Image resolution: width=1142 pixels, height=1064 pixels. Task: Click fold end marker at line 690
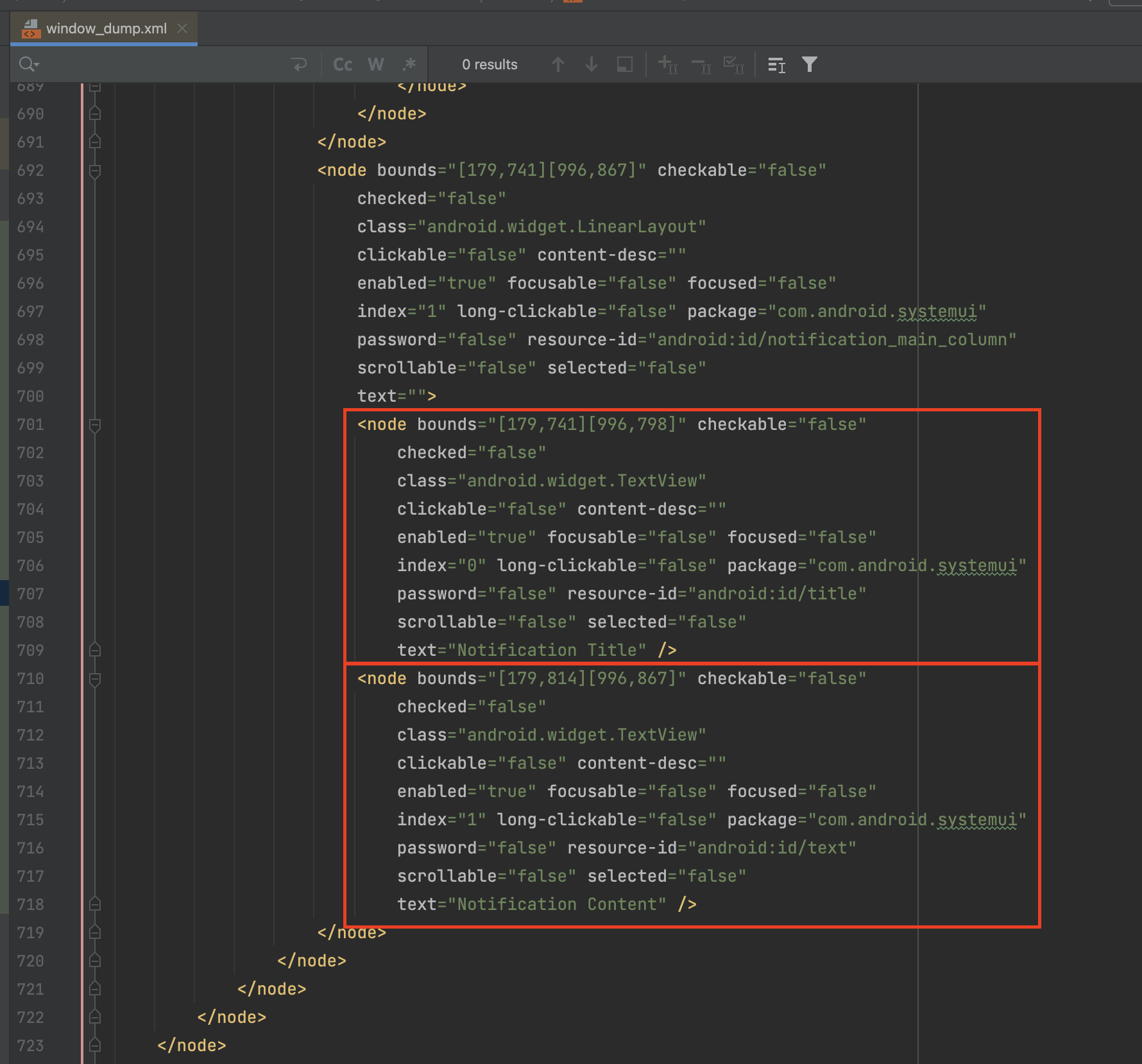click(x=95, y=114)
